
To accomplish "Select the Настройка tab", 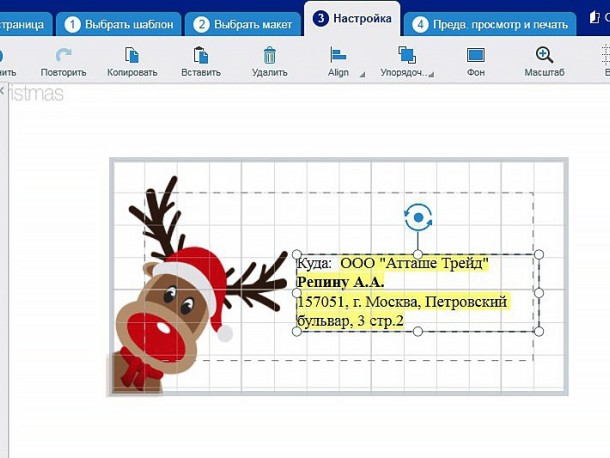I will pyautogui.click(x=352, y=19).
